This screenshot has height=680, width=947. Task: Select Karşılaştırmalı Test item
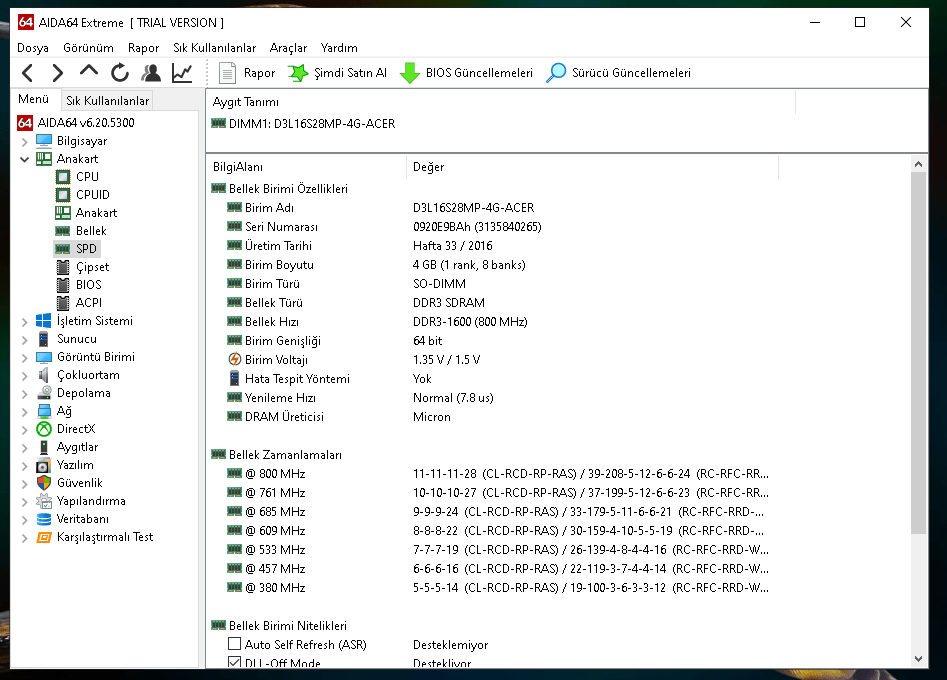[x=95, y=537]
